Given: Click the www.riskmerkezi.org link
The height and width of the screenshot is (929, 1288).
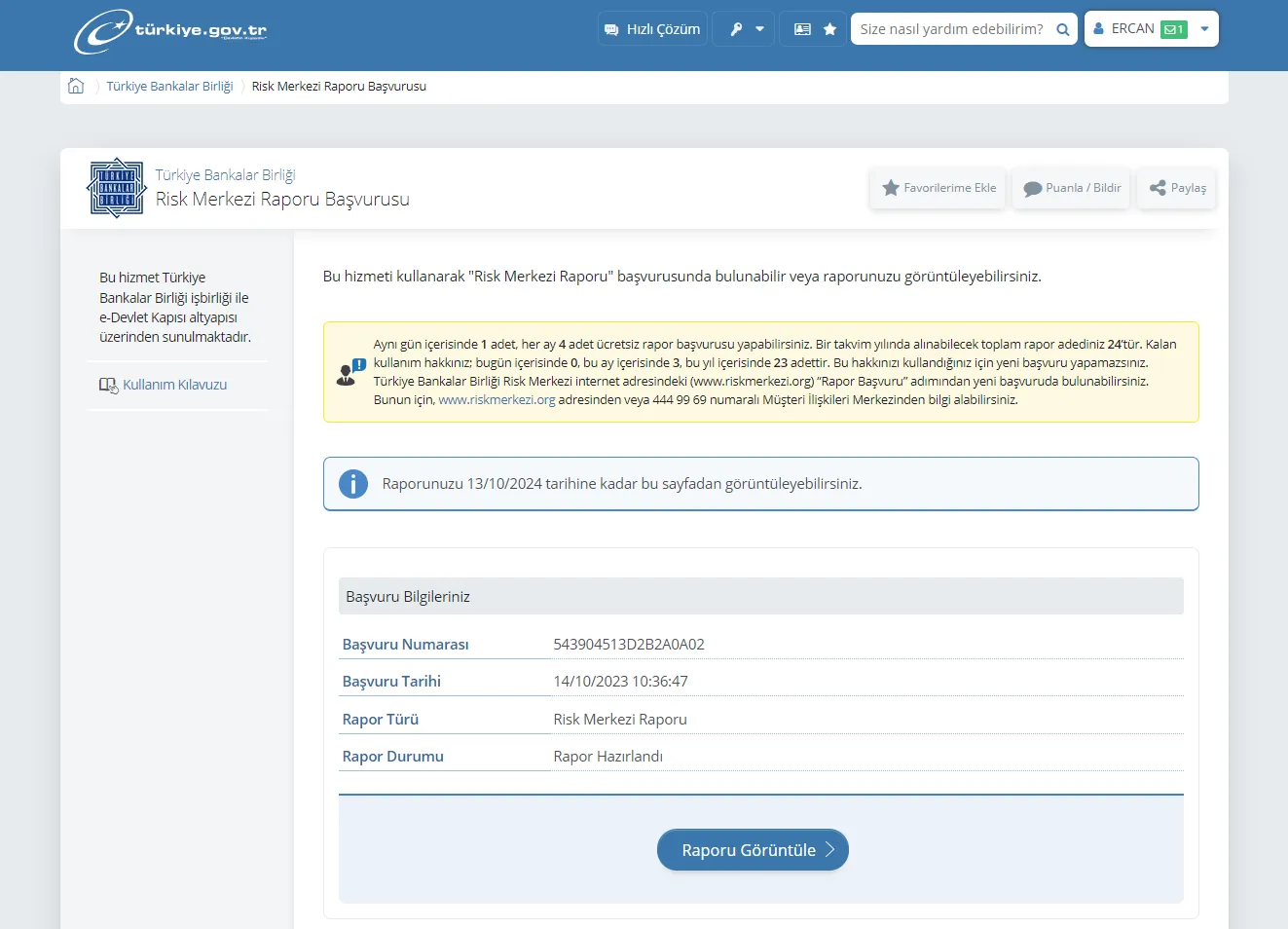Looking at the screenshot, I should tap(497, 399).
